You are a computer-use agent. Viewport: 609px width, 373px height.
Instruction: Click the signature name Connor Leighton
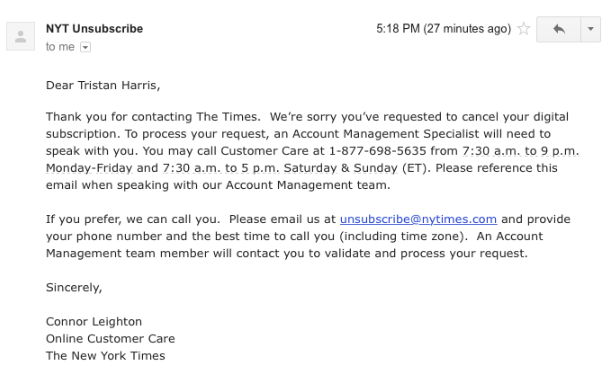(x=94, y=322)
